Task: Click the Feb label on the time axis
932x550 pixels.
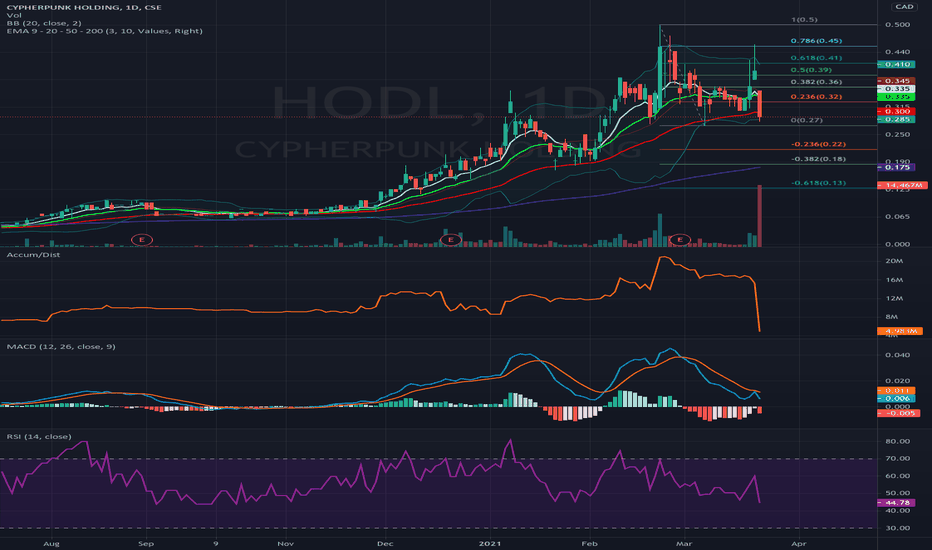Action: pos(589,544)
